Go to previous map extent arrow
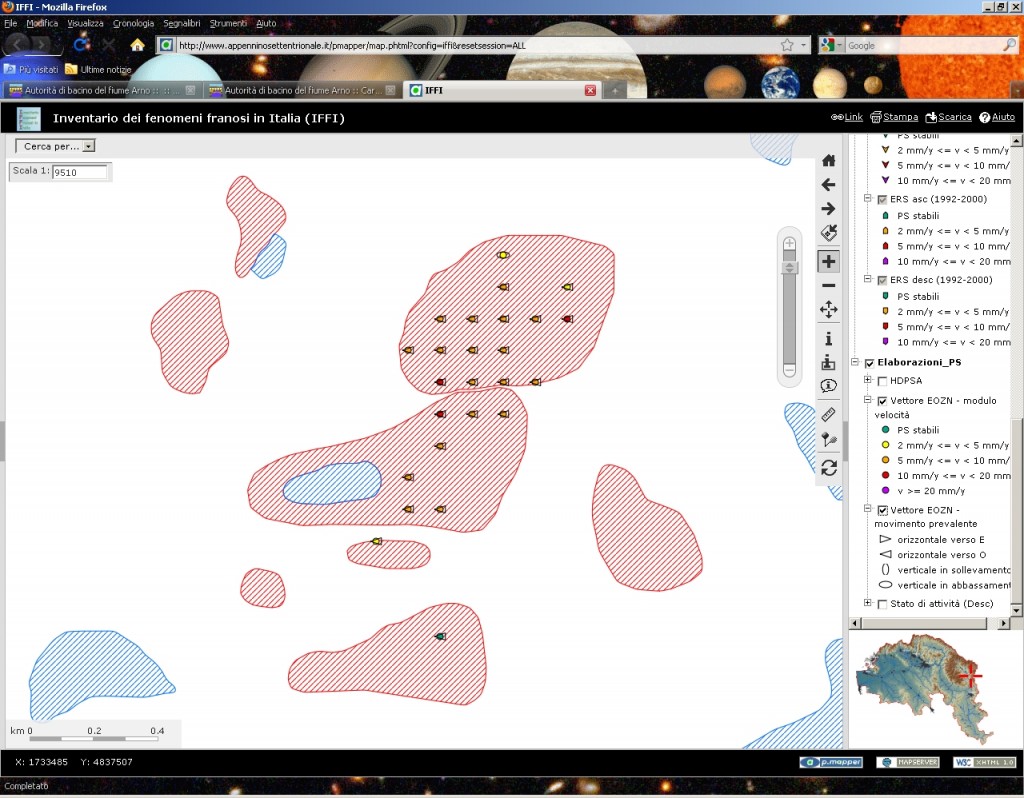The height and width of the screenshot is (798, 1024). point(828,185)
